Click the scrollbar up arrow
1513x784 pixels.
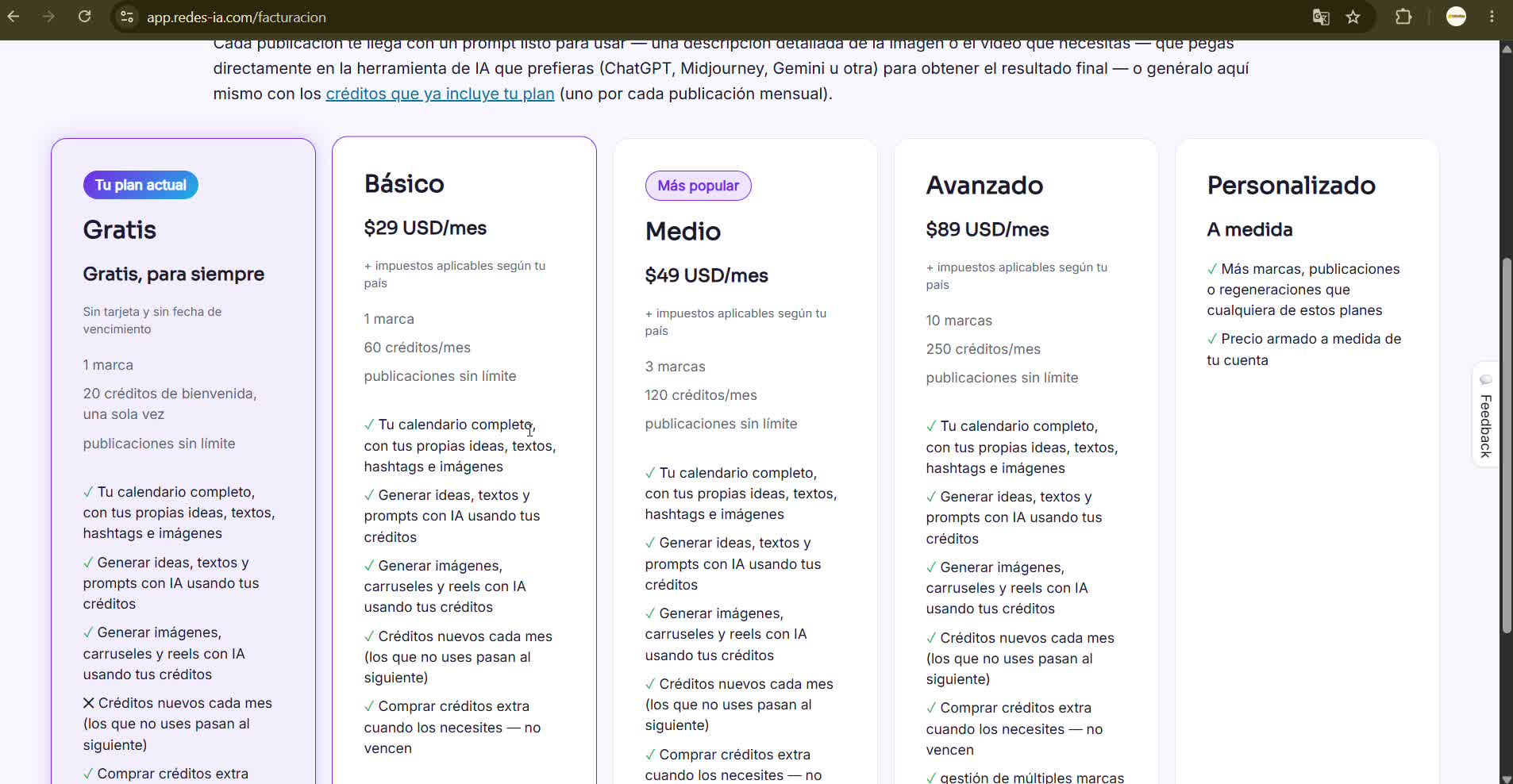(1506, 48)
